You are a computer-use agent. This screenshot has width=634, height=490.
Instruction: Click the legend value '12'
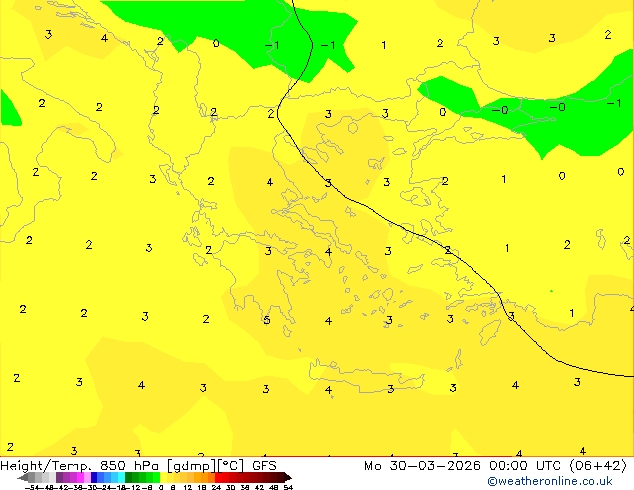(188, 487)
